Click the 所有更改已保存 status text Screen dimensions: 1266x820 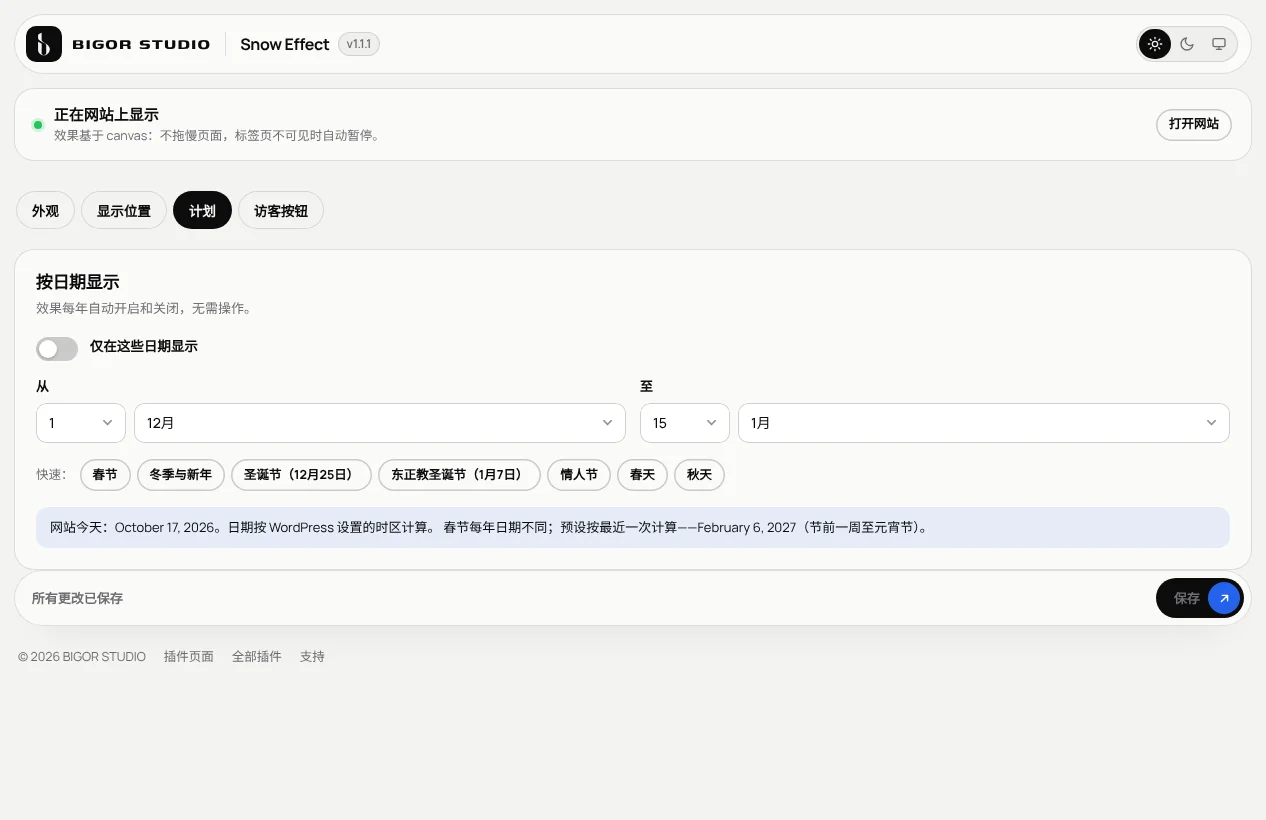click(77, 598)
